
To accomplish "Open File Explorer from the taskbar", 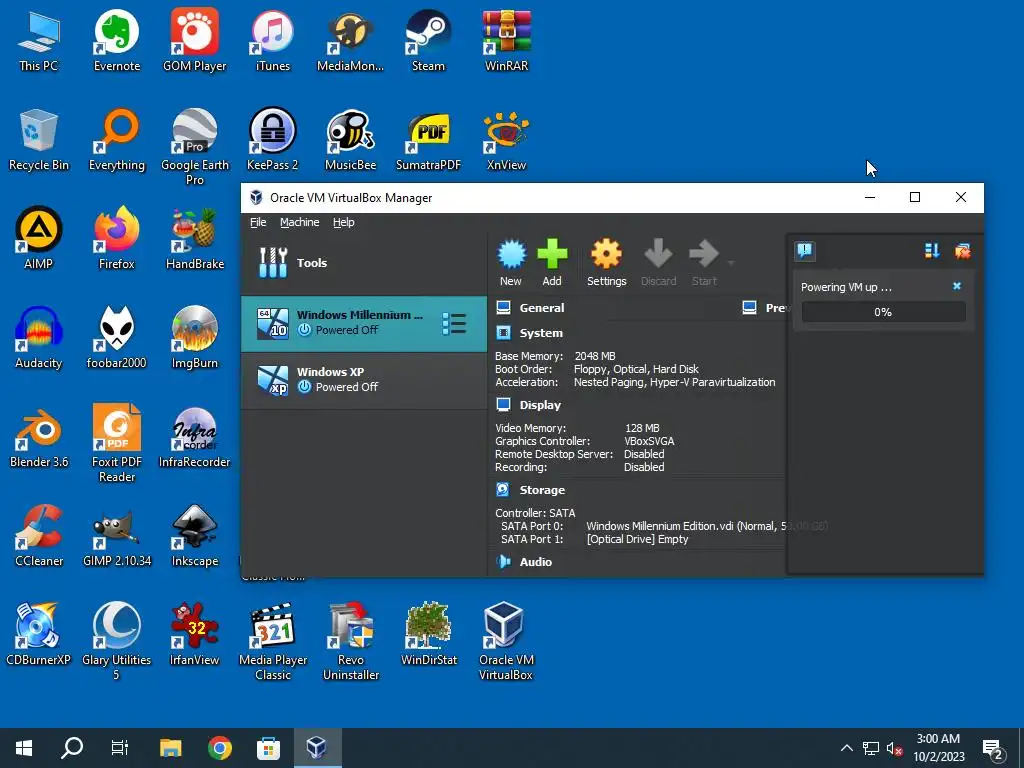I will [x=171, y=748].
